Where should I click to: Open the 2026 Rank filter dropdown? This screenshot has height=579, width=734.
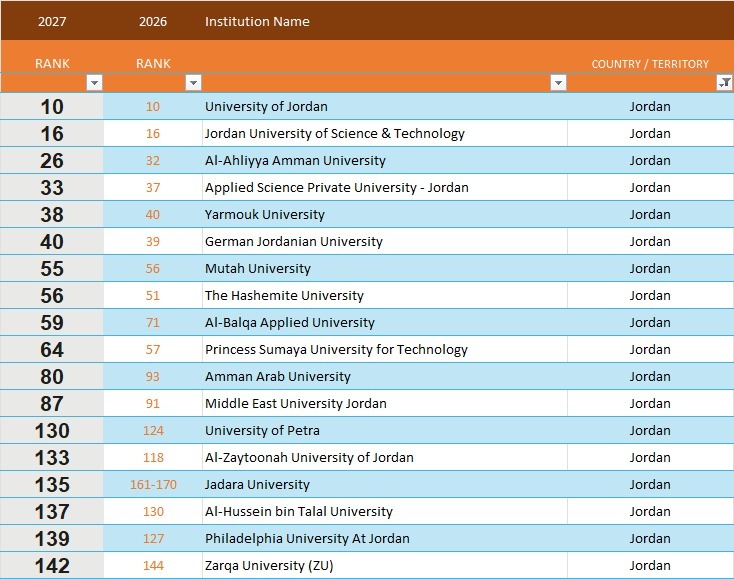[x=193, y=83]
